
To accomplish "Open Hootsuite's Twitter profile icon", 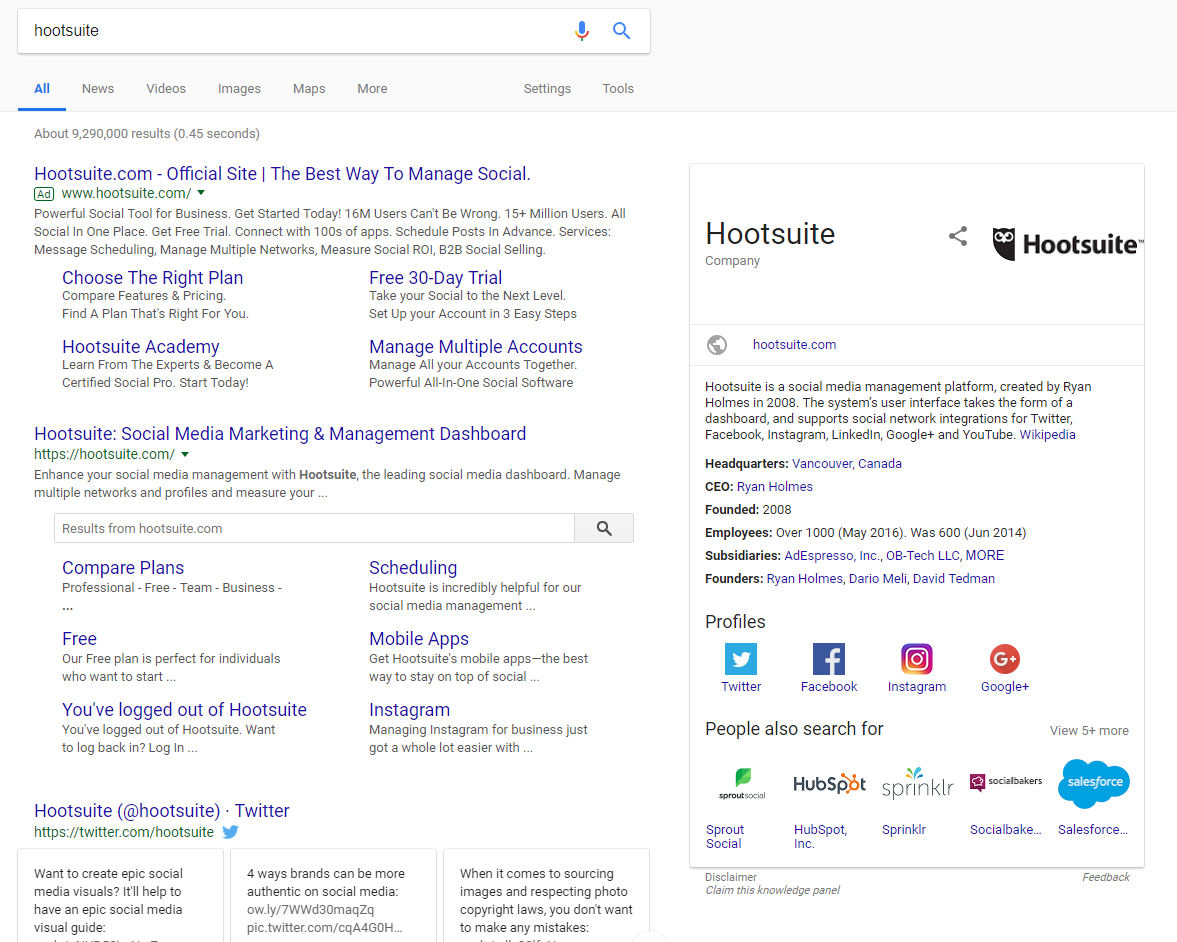I will (x=741, y=659).
